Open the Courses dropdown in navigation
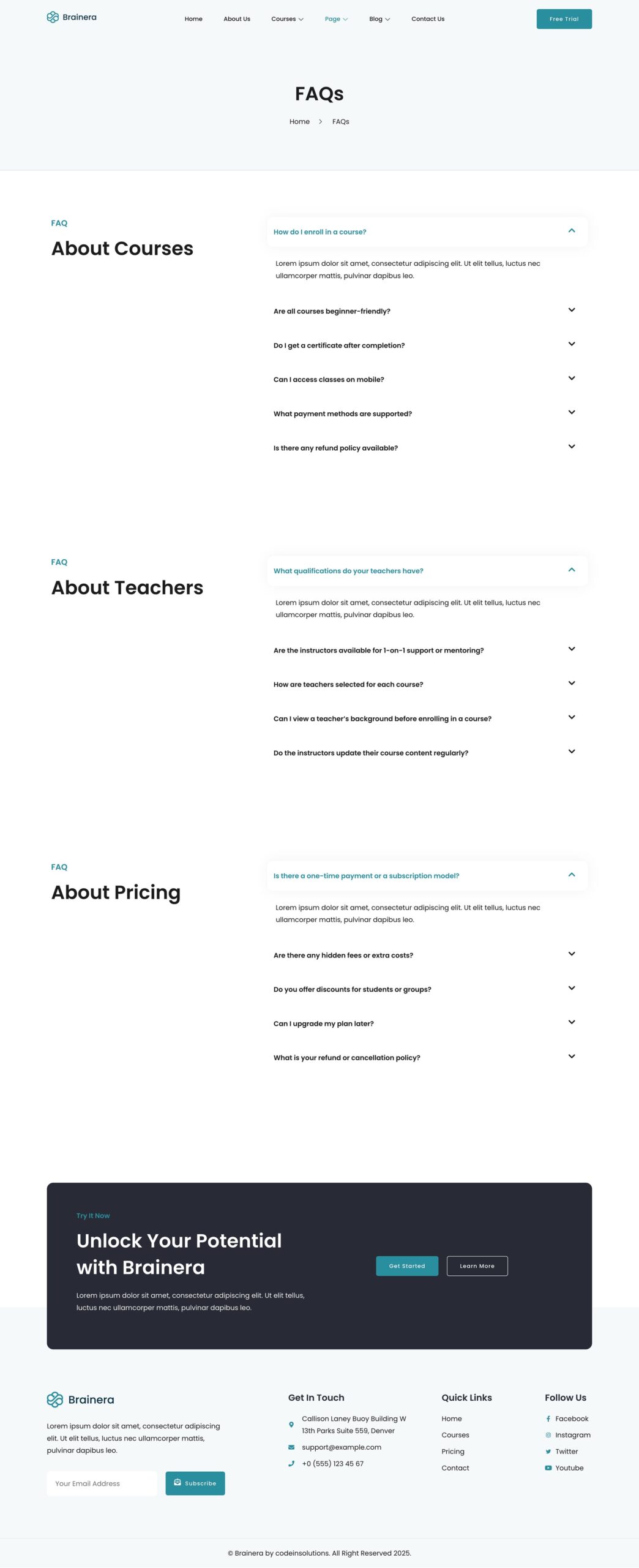Screen dimensions: 639x1568 287,19
